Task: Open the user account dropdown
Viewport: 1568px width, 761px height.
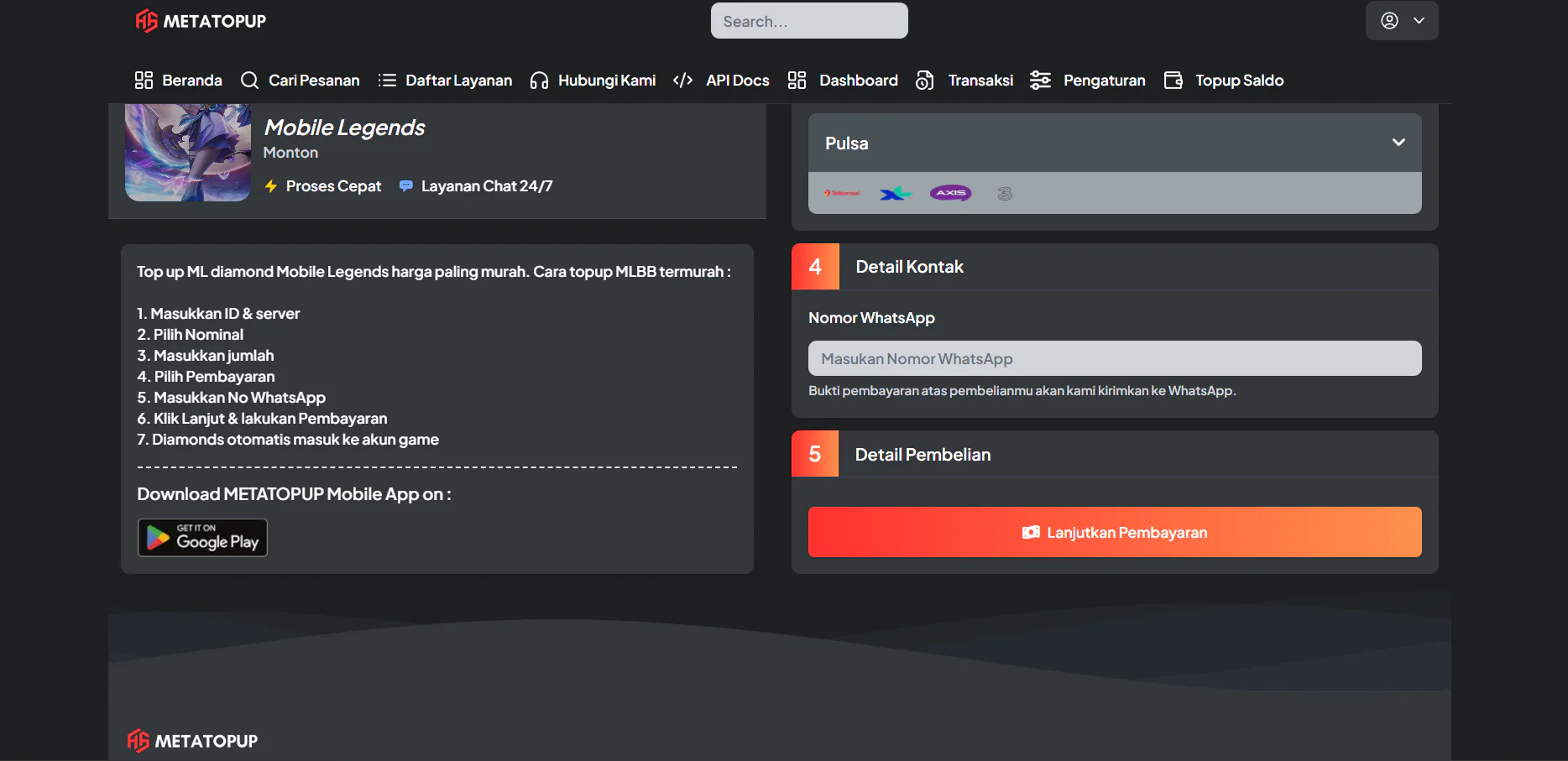Action: click(x=1402, y=21)
